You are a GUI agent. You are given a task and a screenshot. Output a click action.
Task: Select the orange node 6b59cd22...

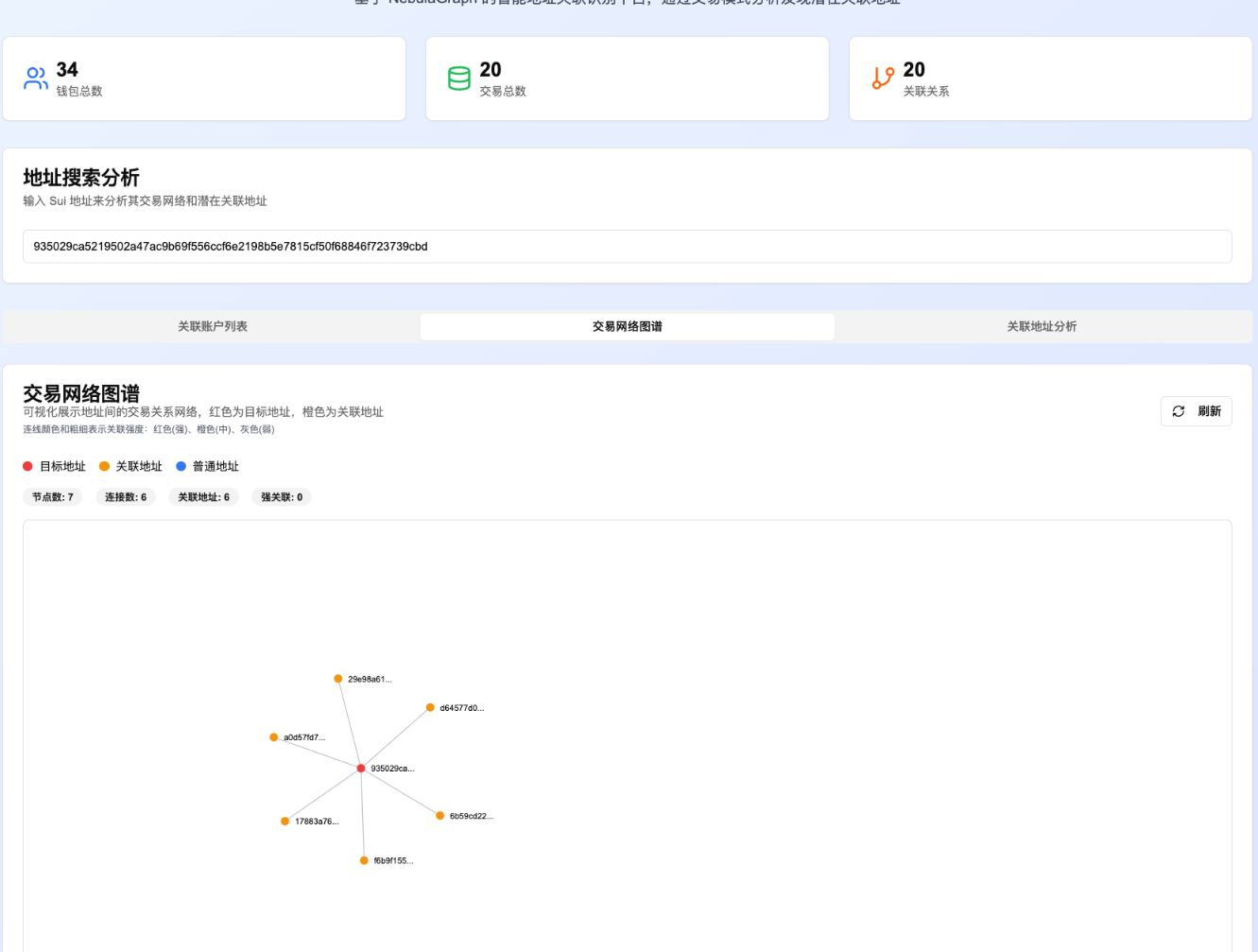tap(439, 815)
